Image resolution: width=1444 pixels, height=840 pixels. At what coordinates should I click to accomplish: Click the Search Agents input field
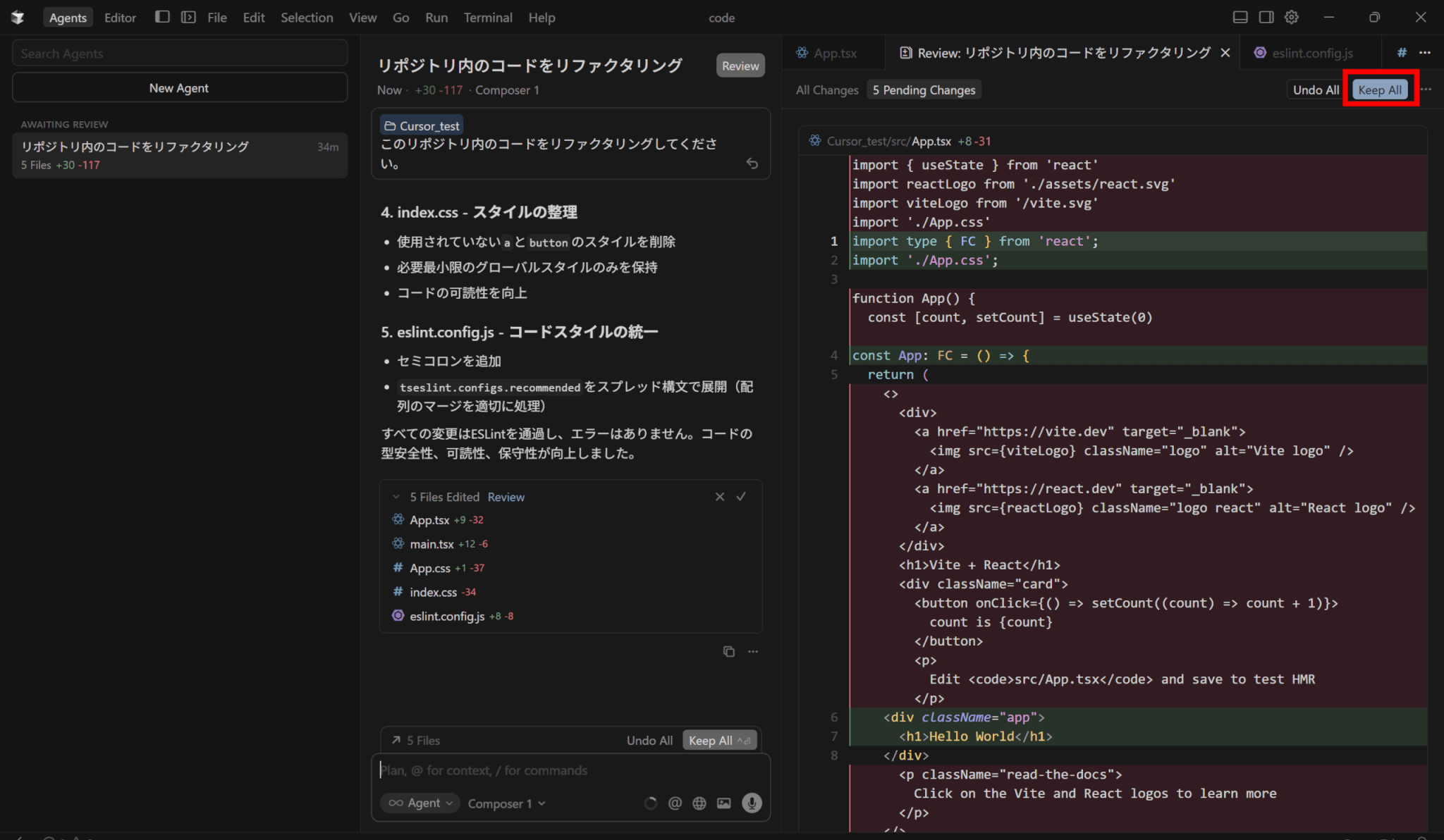(179, 54)
